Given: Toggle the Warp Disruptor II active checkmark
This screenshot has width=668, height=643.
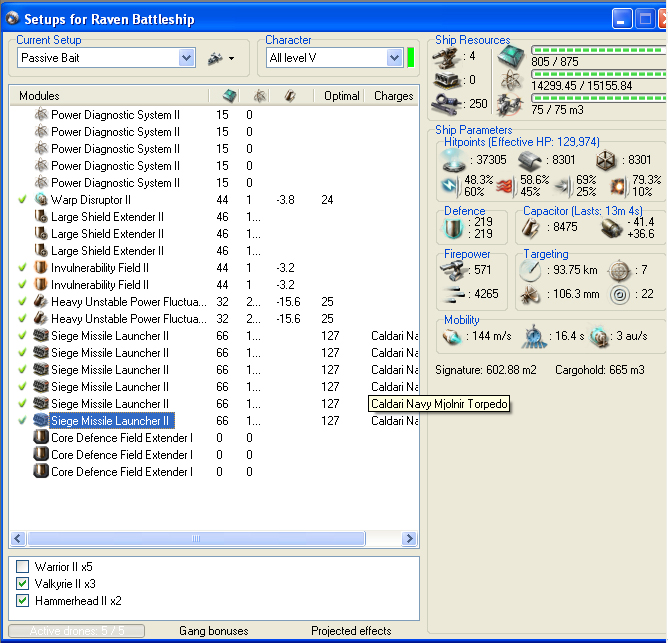Looking at the screenshot, I should 23,199.
